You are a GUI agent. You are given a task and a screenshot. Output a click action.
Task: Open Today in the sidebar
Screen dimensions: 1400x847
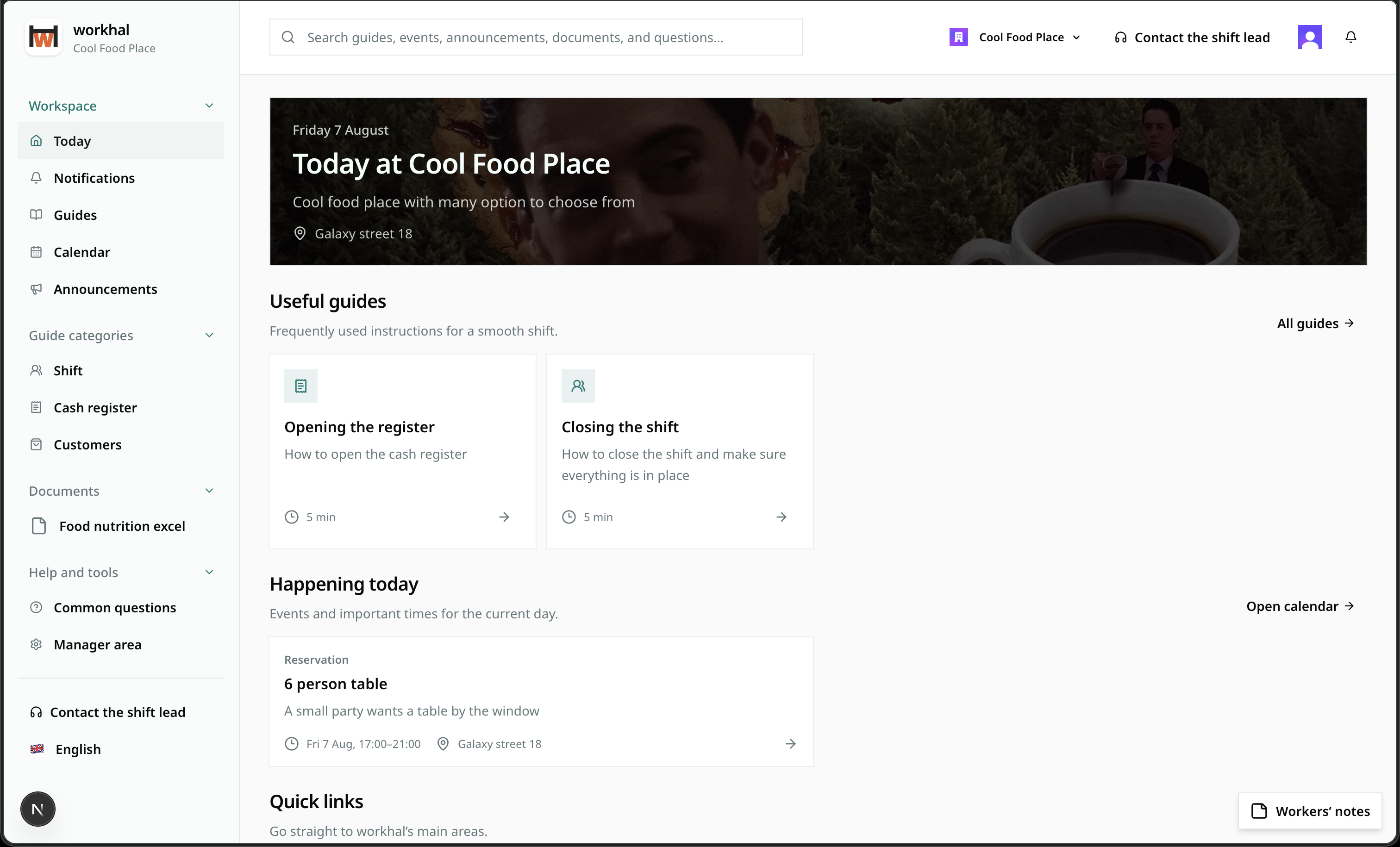click(120, 140)
